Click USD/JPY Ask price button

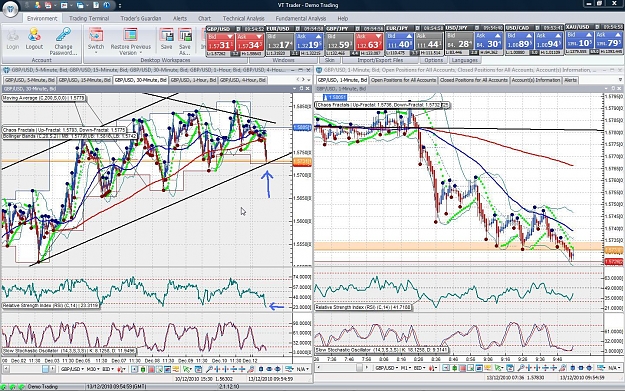pyautogui.click(x=489, y=42)
